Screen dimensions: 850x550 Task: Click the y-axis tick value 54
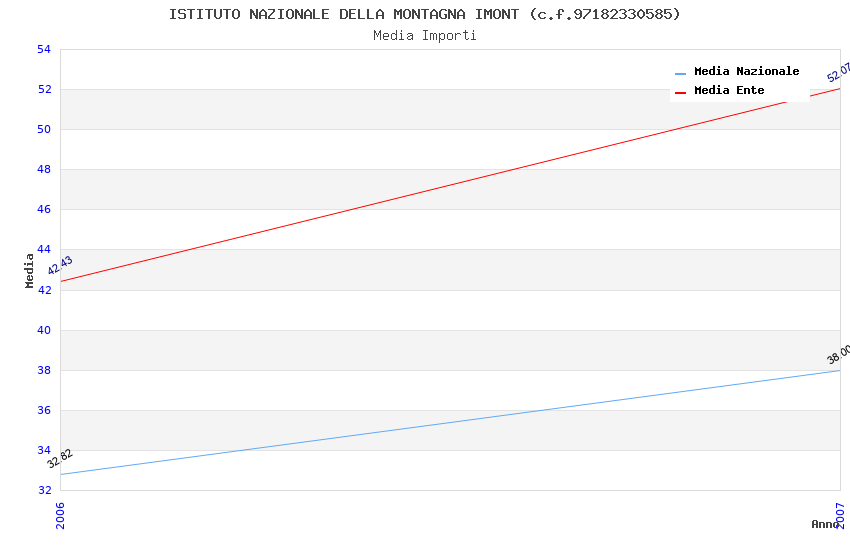pyautogui.click(x=44, y=49)
